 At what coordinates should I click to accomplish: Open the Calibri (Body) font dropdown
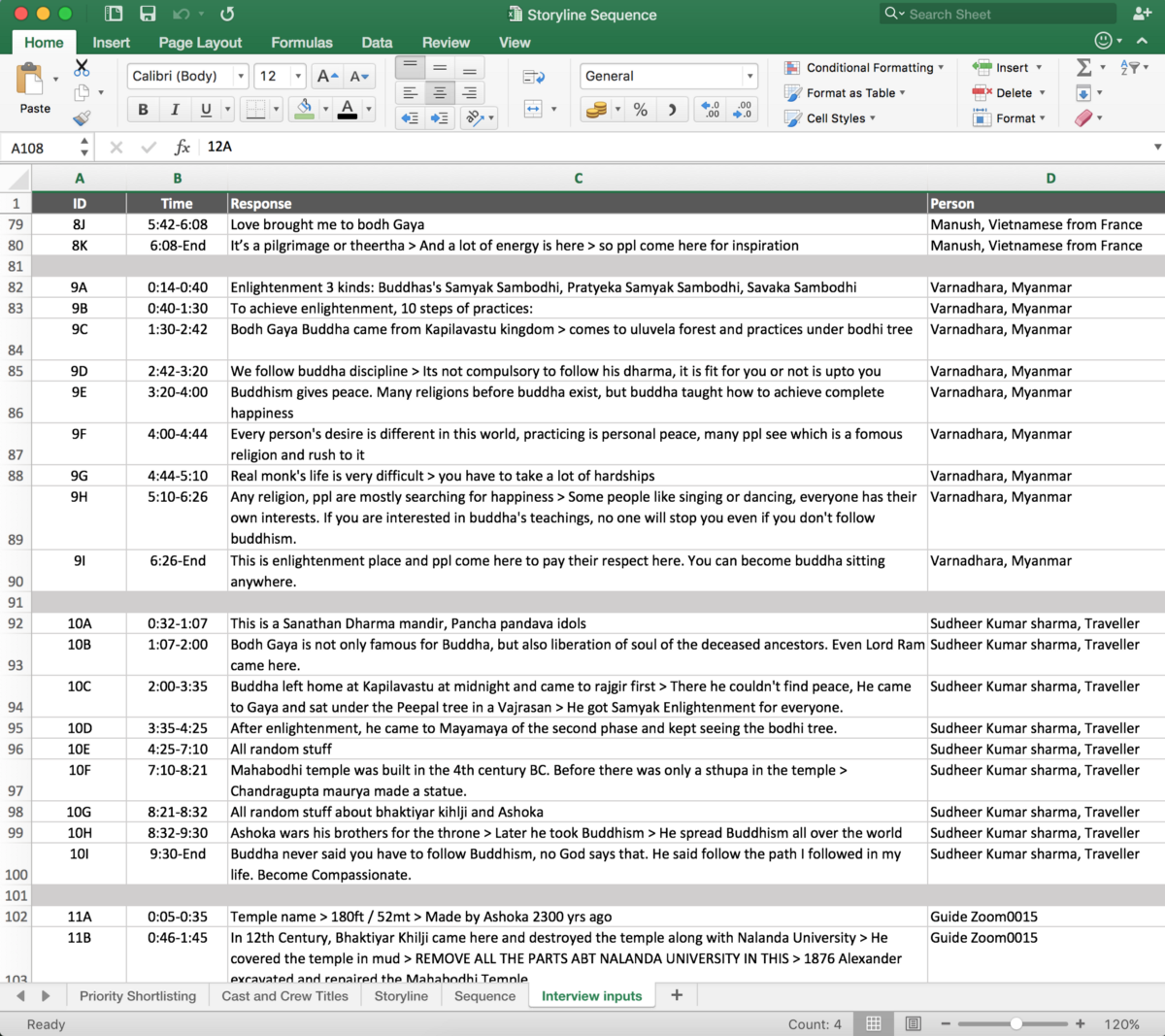pos(188,76)
